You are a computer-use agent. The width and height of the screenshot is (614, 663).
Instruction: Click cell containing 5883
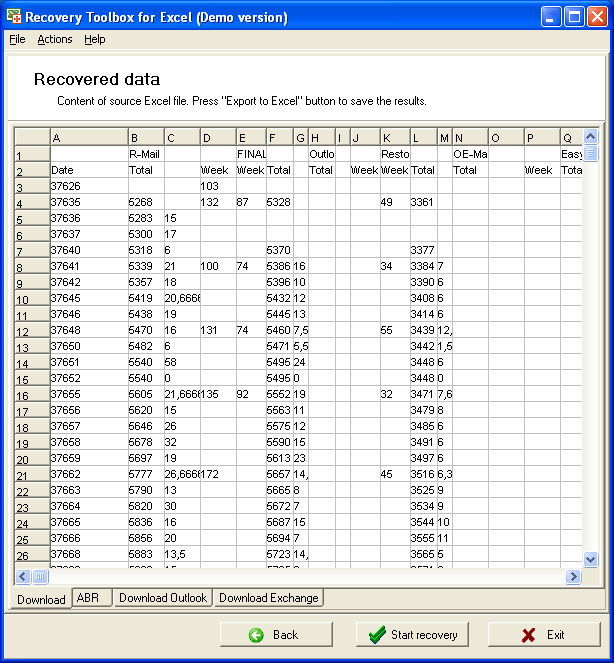click(x=146, y=554)
